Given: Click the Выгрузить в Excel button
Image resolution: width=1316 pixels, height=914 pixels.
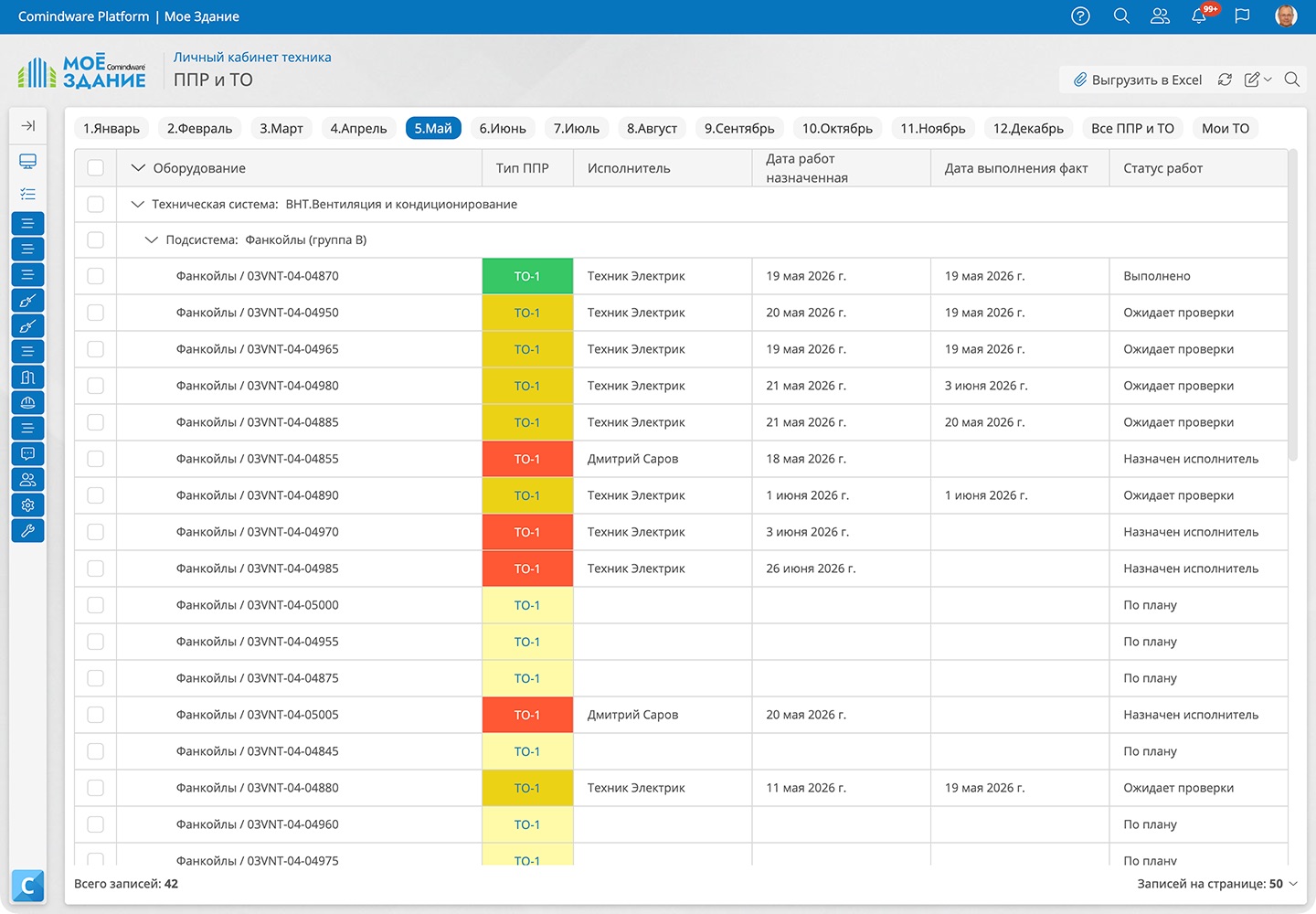Looking at the screenshot, I should point(1137,80).
